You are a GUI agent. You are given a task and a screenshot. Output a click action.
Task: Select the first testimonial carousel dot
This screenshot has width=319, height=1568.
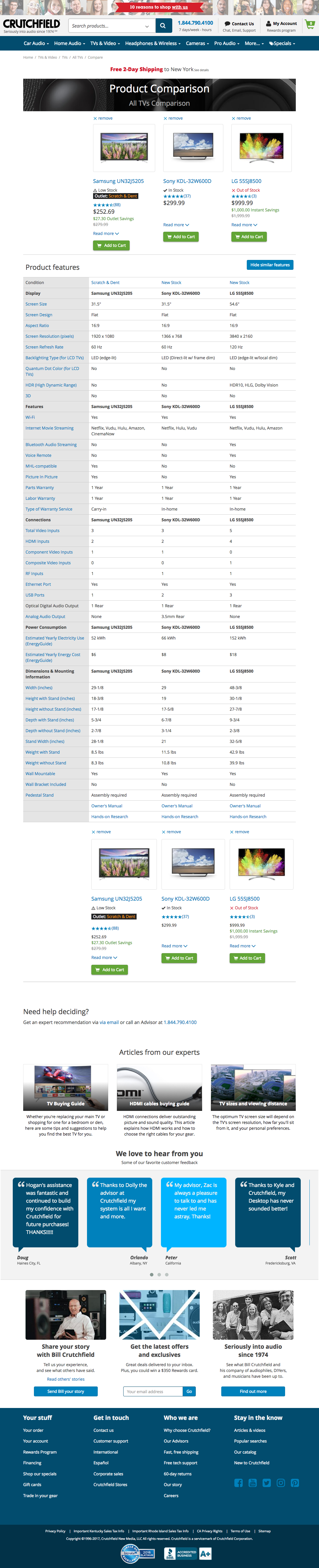151,1274
